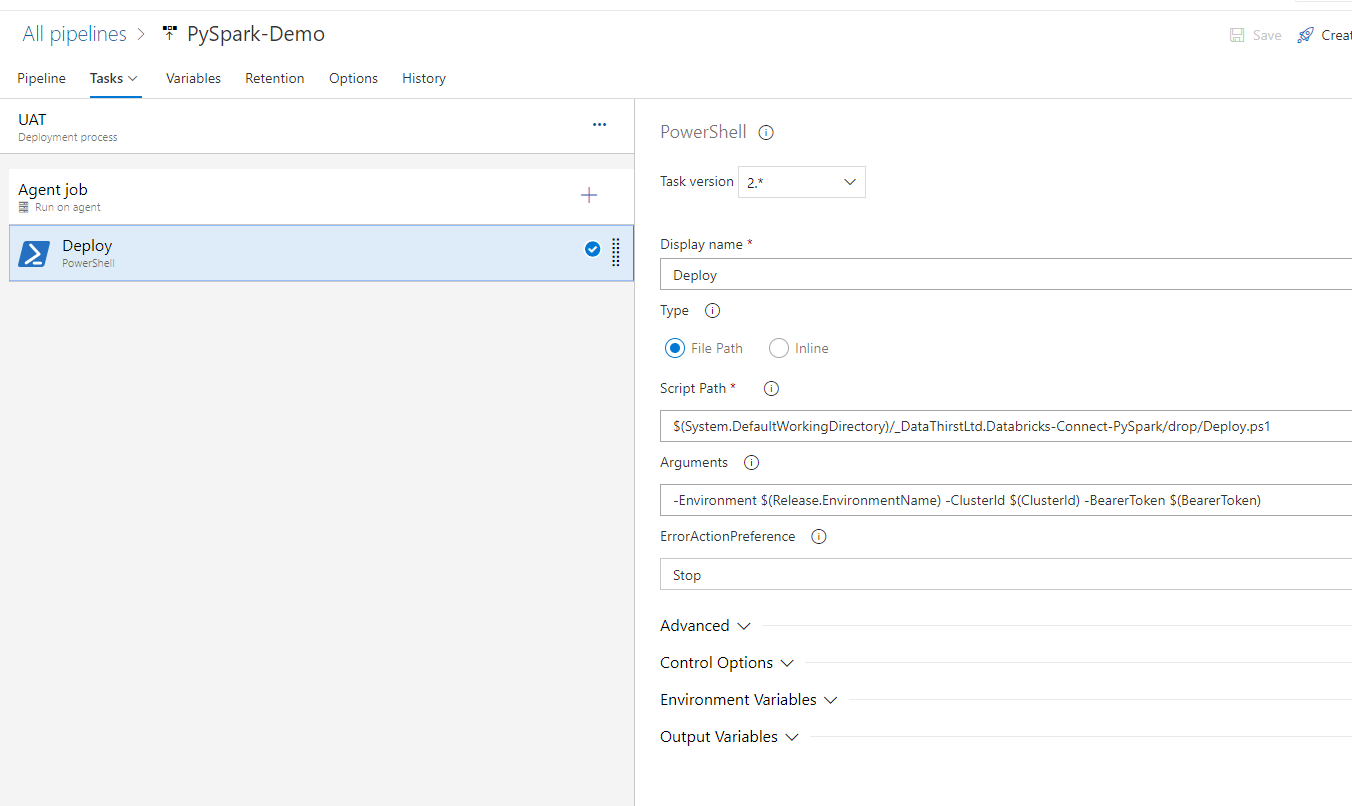1352x806 pixels.
Task: Click the Save disk icon
Action: tap(1237, 35)
